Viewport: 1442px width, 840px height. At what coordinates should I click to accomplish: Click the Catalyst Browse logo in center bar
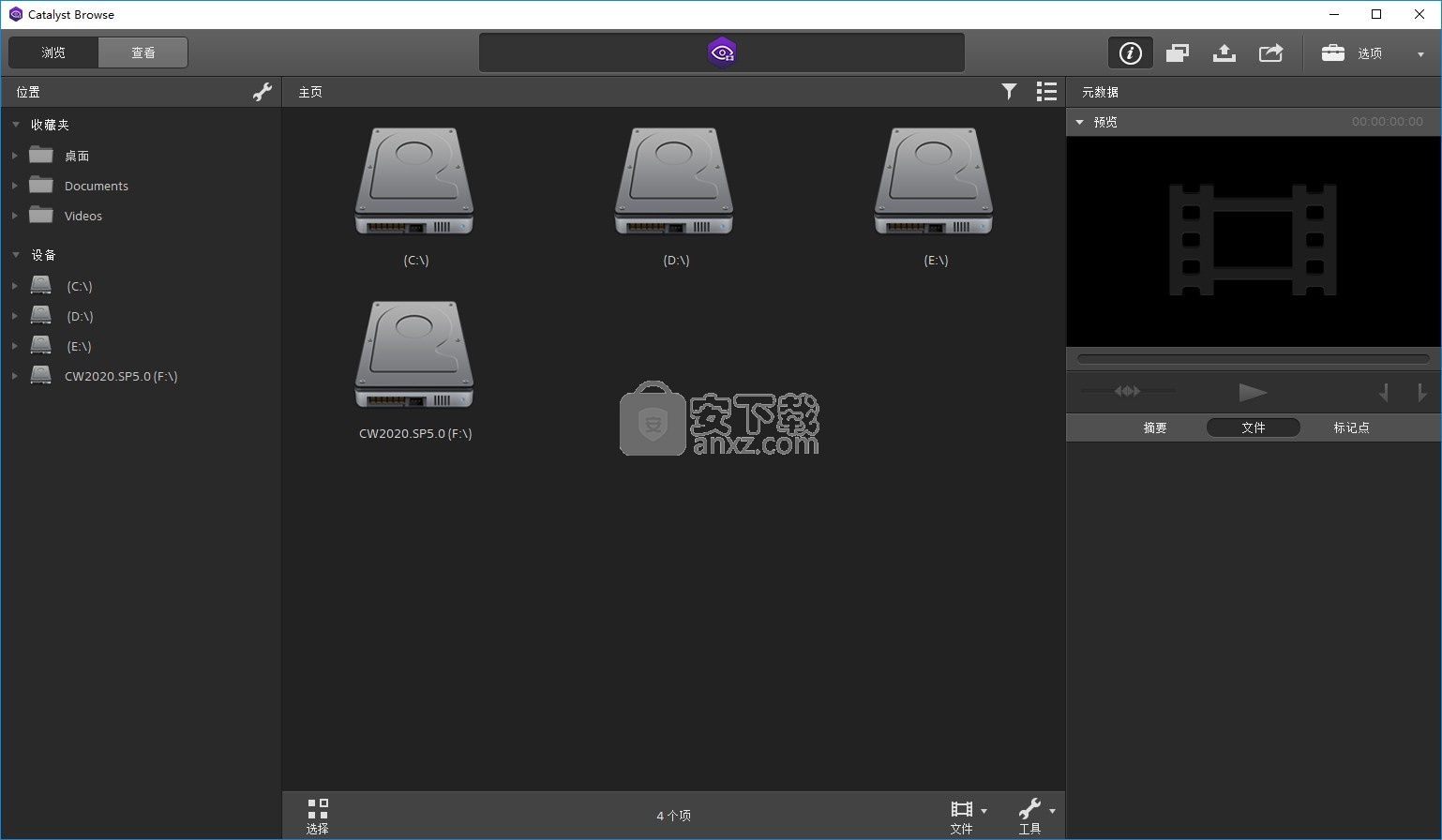[722, 52]
